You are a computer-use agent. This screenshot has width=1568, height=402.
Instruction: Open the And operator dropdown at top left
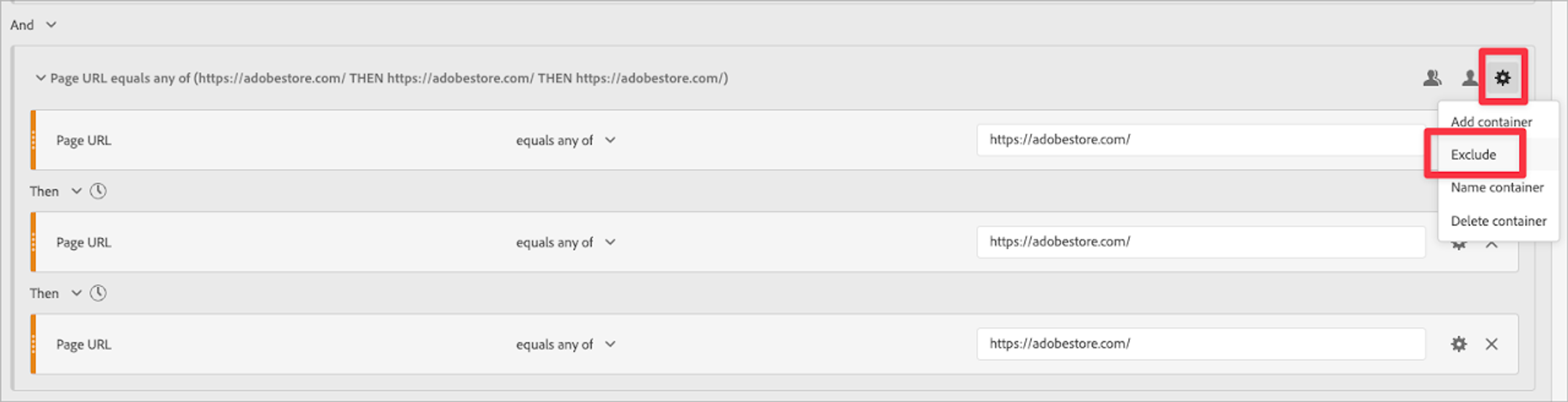click(51, 25)
